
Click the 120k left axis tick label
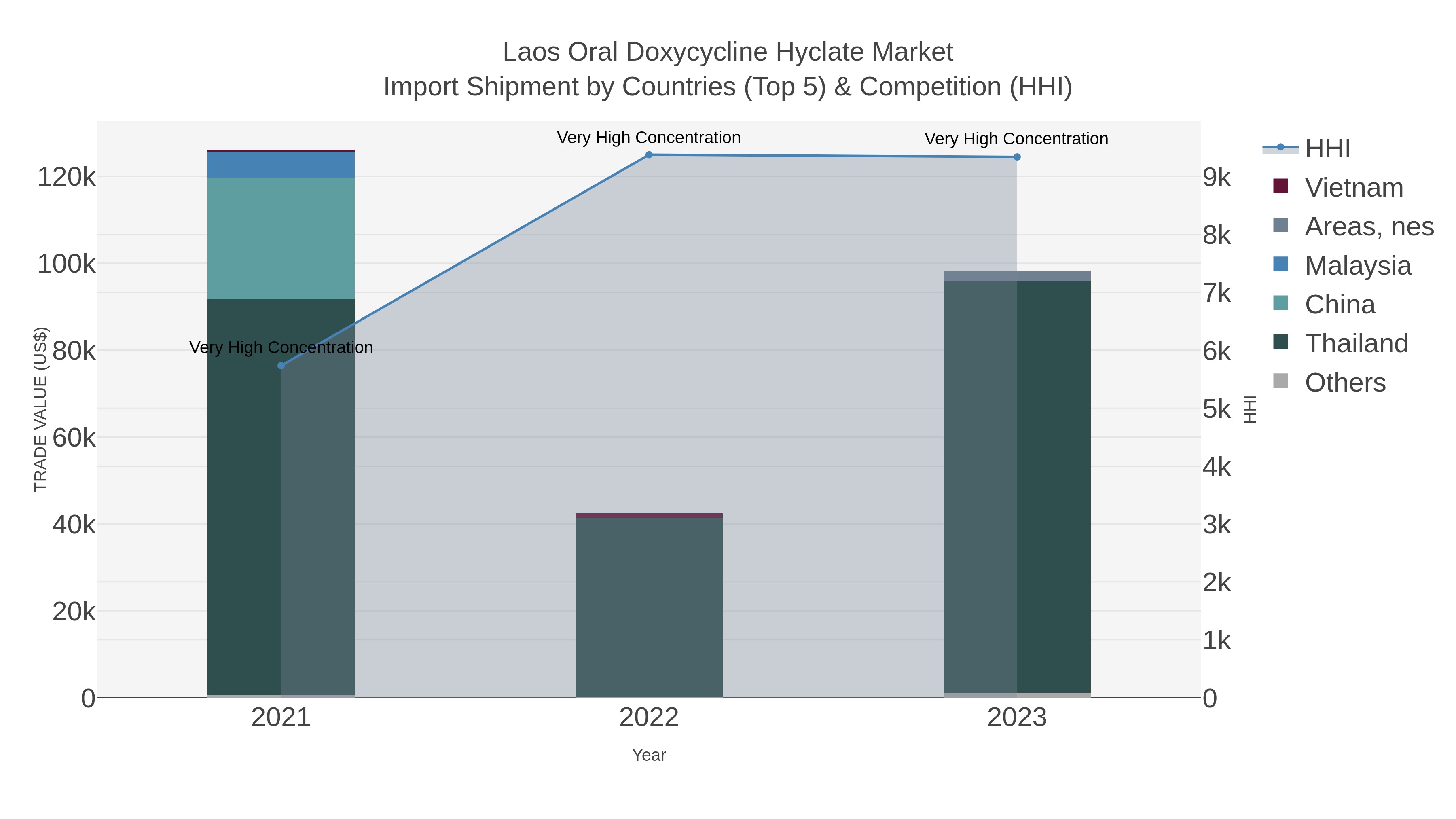coord(66,177)
